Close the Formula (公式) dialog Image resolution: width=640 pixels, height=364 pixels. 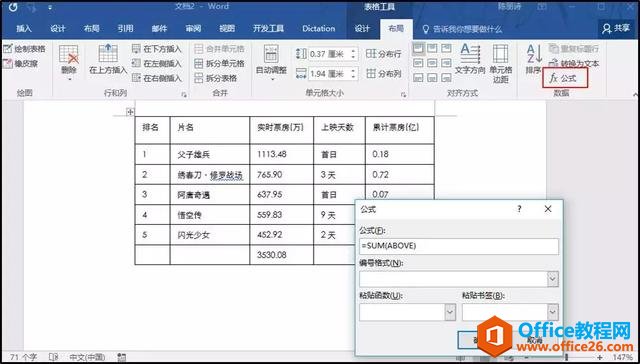click(548, 209)
